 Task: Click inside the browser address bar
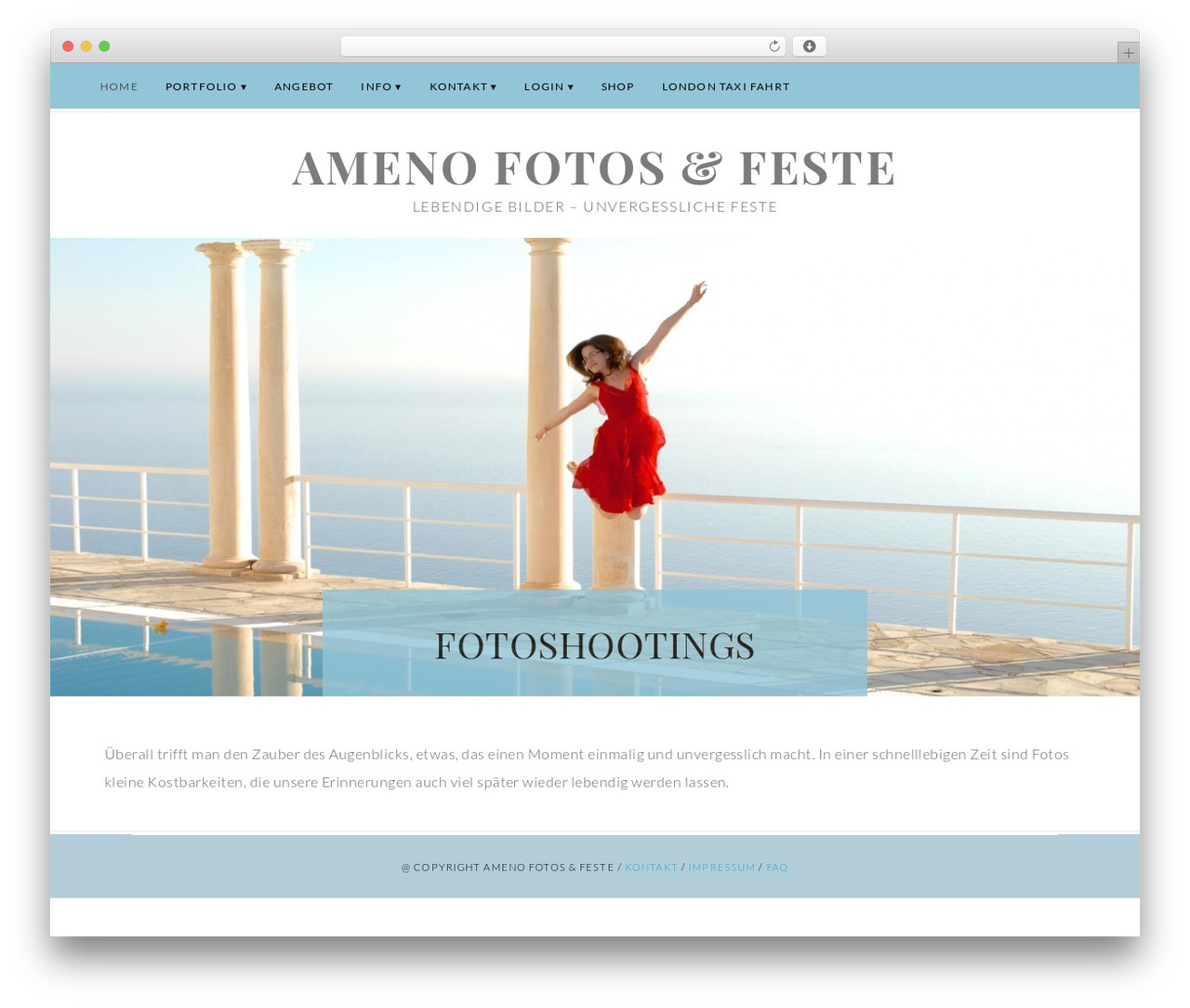(562, 46)
